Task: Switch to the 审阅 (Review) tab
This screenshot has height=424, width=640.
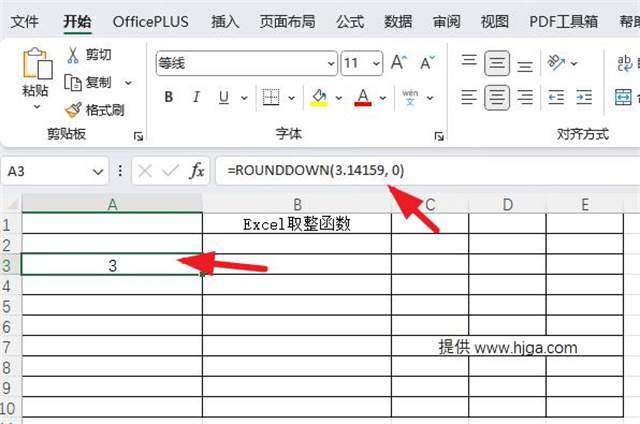Action: [x=447, y=21]
